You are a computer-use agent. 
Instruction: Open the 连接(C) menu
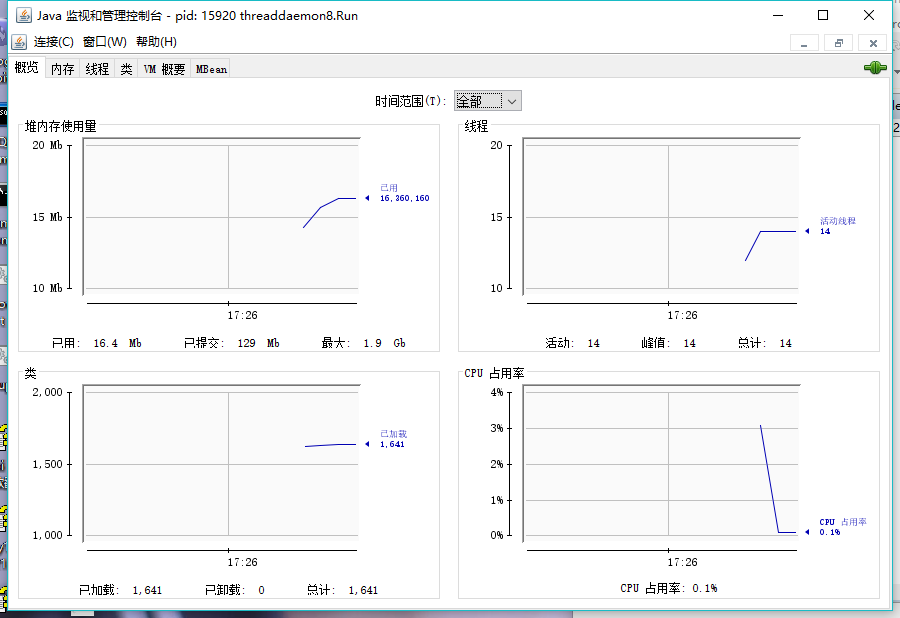[53, 42]
